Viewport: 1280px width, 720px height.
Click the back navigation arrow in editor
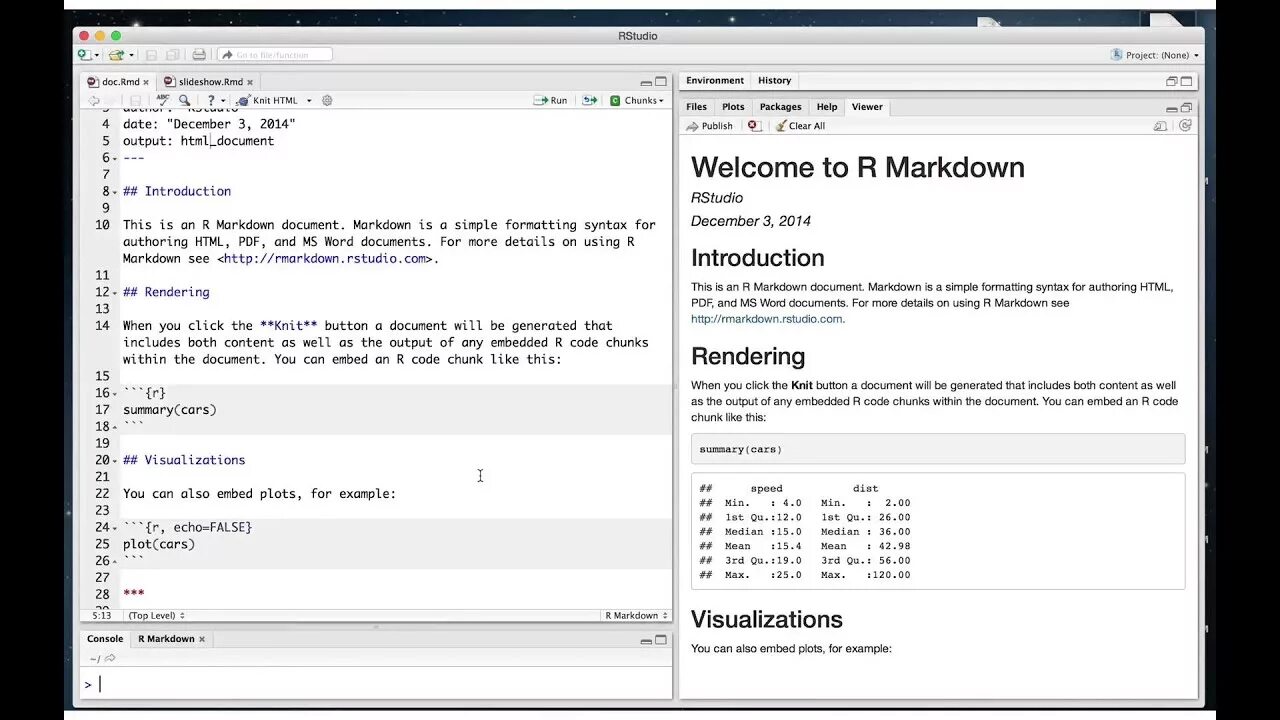[94, 100]
